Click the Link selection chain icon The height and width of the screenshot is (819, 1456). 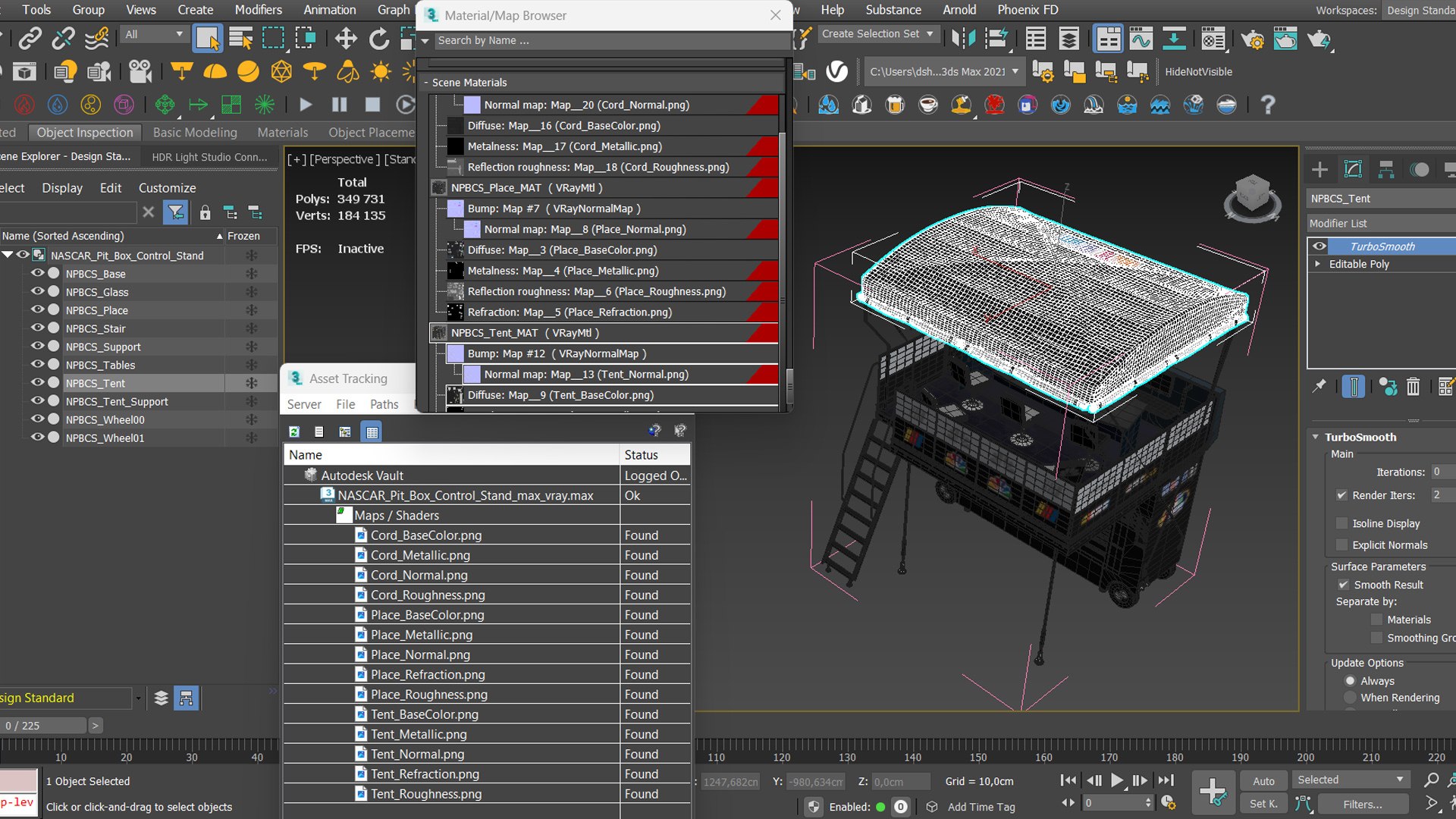(30, 38)
